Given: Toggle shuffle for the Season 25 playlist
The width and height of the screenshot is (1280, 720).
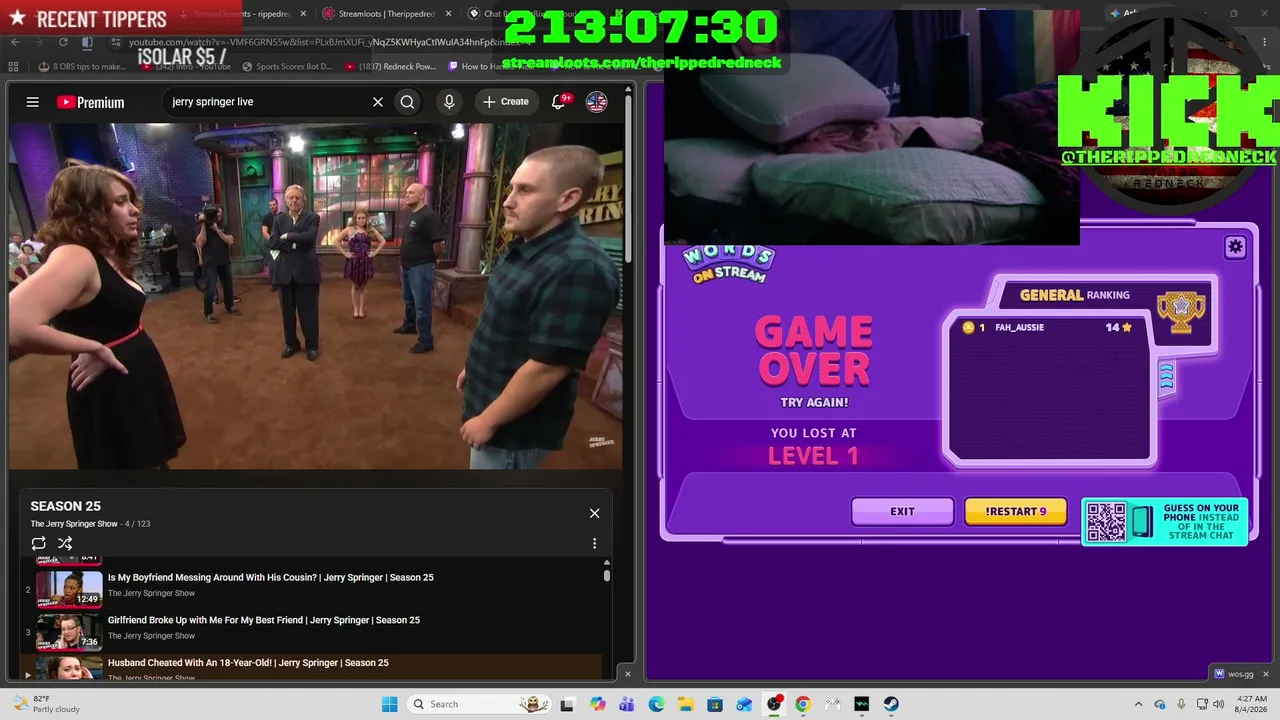Looking at the screenshot, I should click(65, 543).
